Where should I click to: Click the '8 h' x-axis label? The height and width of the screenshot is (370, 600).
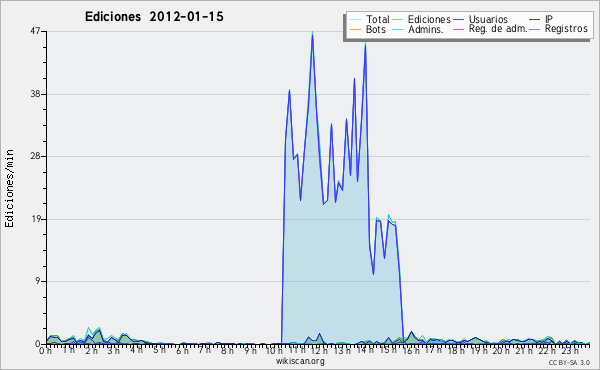tap(227, 350)
